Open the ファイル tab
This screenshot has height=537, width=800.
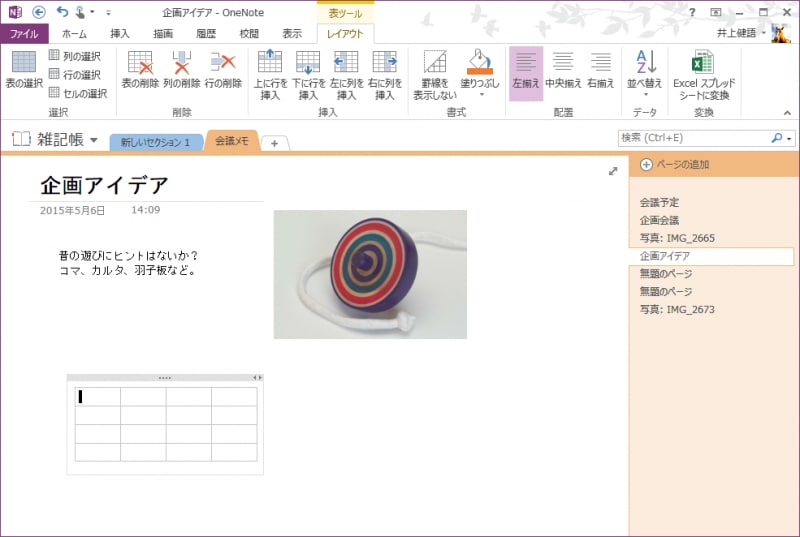[24, 34]
